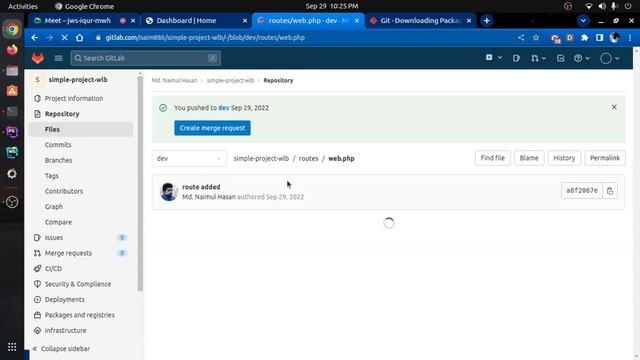Screen dimensions: 640x360
Task: Open Merge requests in the sidebar
Action: tap(81, 253)
